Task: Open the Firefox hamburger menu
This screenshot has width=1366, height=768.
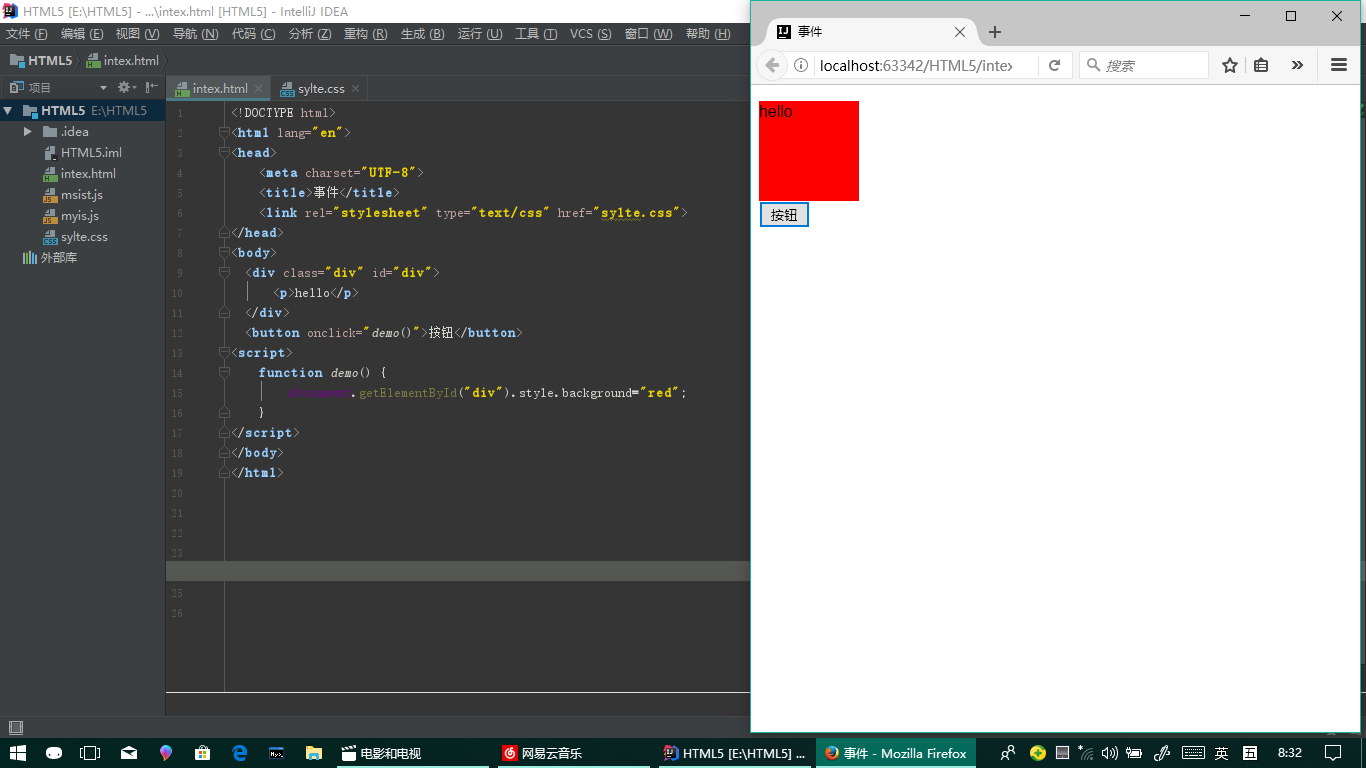Action: pyautogui.click(x=1339, y=65)
